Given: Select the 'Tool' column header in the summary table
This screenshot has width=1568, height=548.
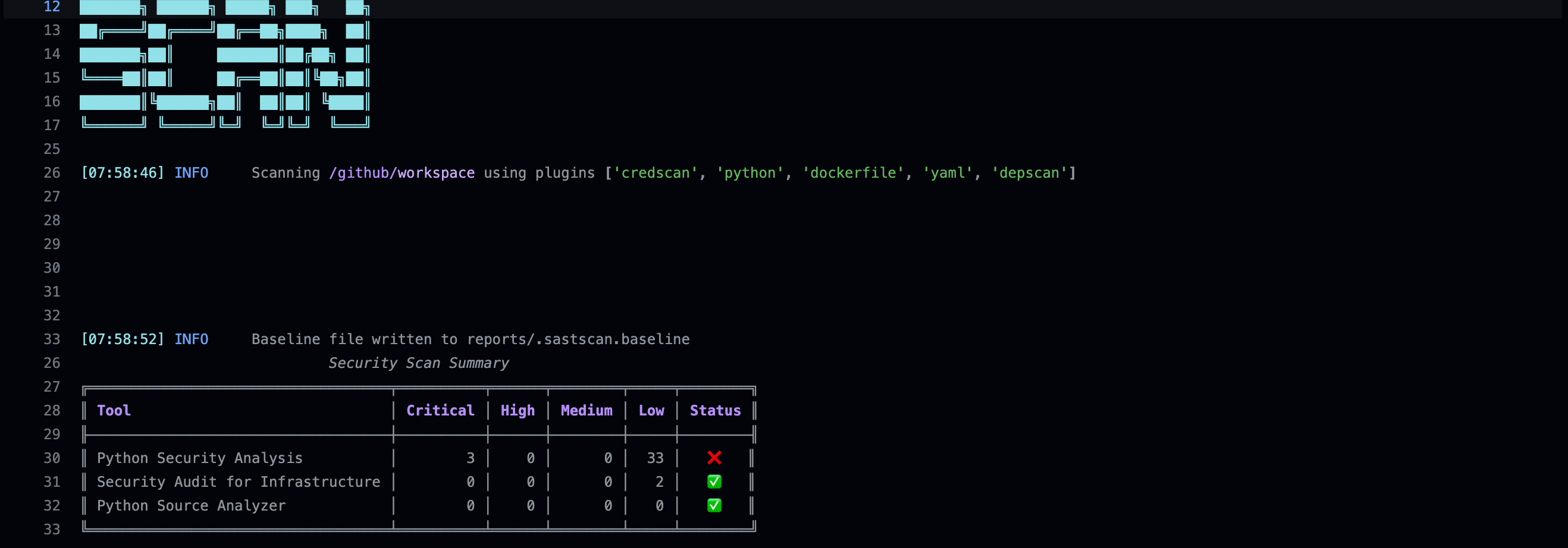Looking at the screenshot, I should [113, 410].
